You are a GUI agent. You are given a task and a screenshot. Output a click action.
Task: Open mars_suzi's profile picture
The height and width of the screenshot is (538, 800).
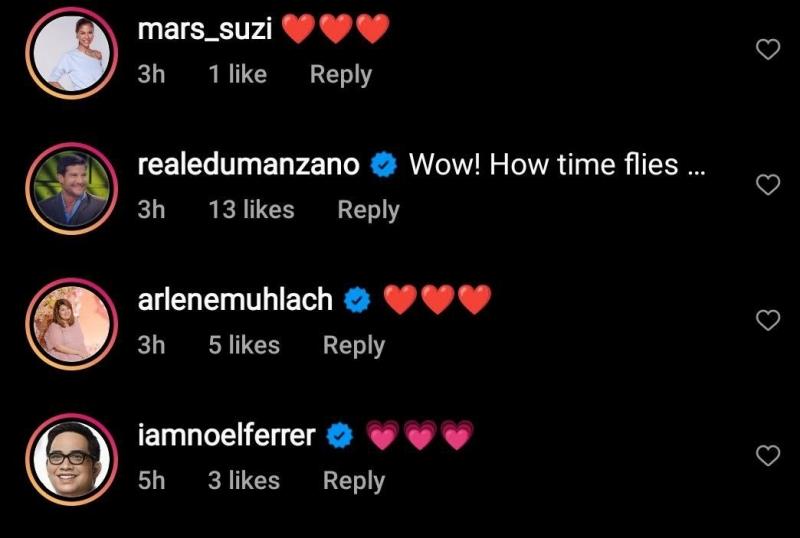[70, 51]
